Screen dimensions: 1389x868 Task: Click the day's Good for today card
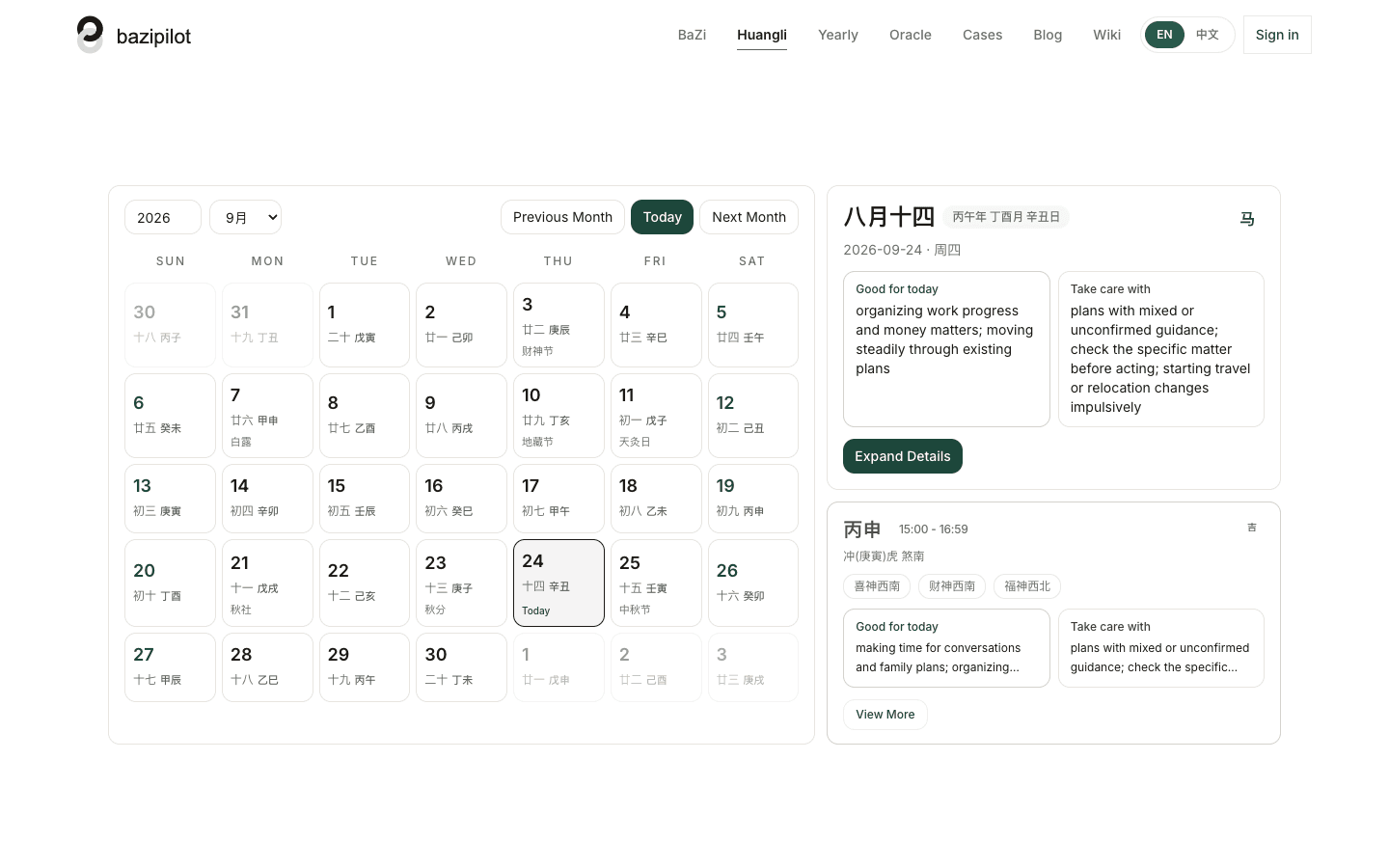coord(946,349)
